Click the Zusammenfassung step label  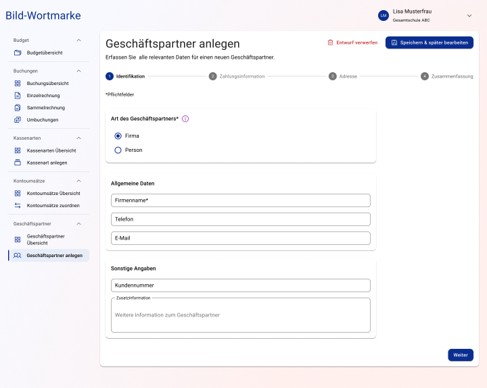tap(452, 76)
